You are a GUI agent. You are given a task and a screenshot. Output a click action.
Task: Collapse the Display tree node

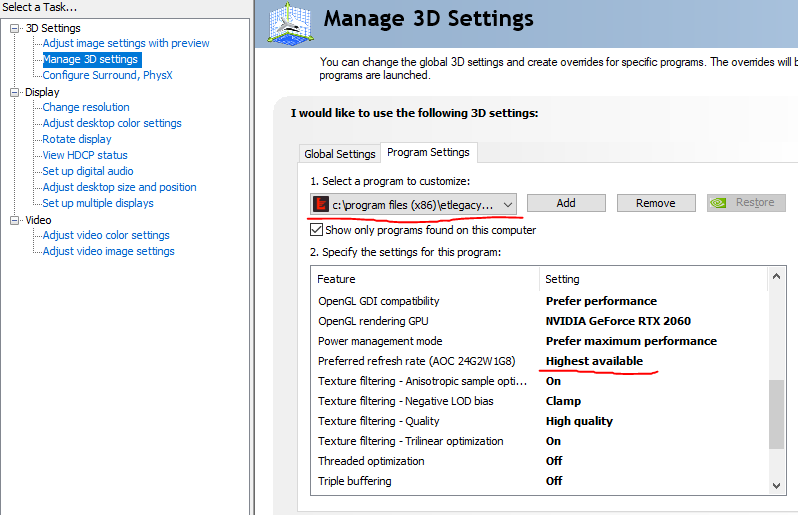[15, 93]
